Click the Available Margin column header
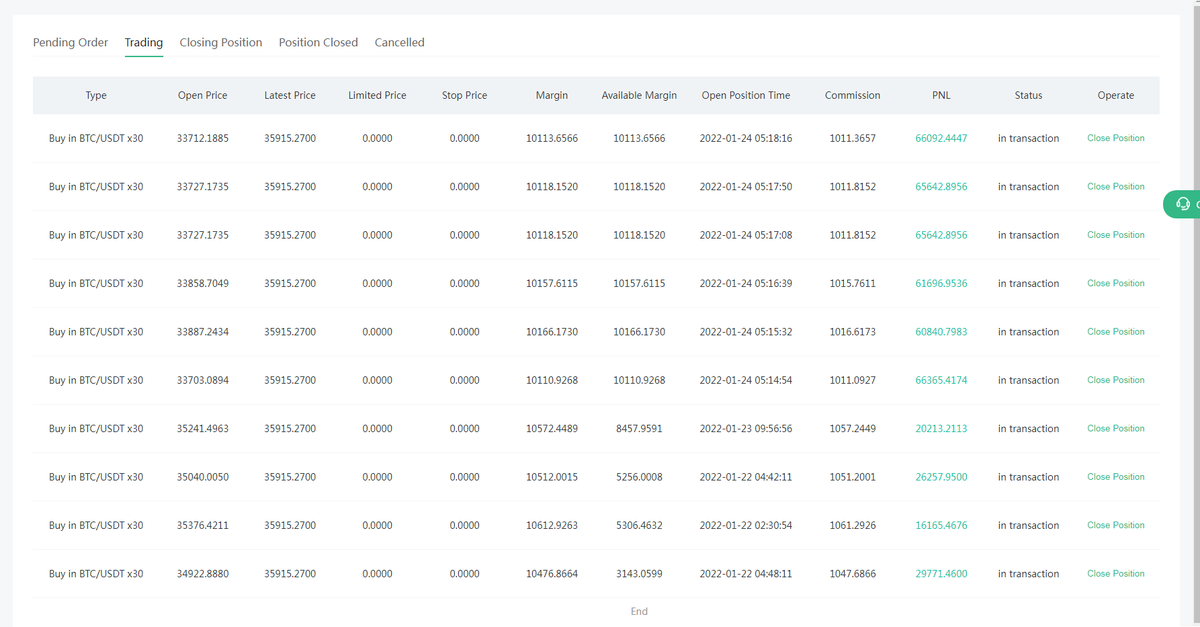This screenshot has height=627, width=1200. [x=639, y=95]
